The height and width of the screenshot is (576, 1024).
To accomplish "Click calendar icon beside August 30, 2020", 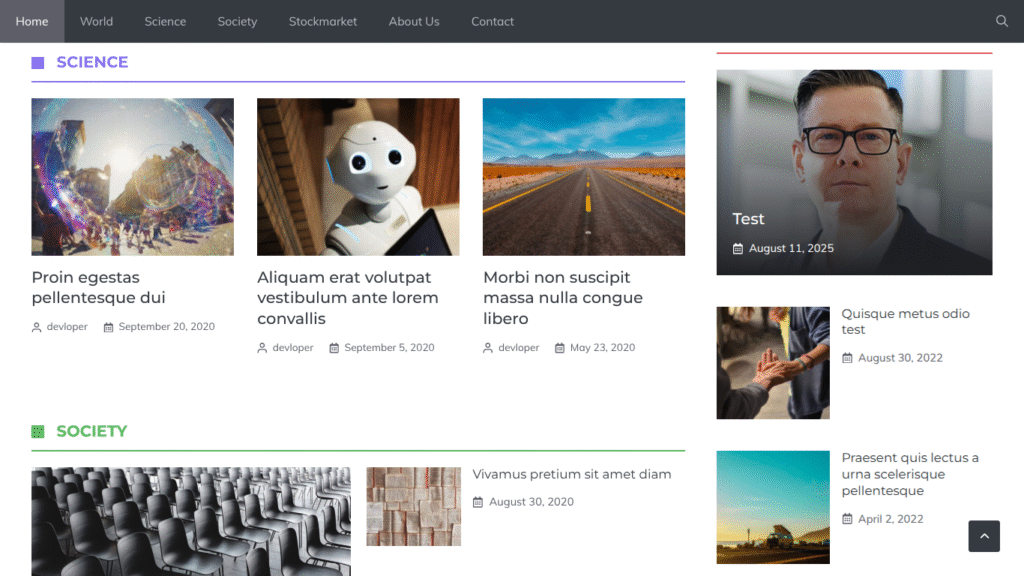I will (478, 502).
